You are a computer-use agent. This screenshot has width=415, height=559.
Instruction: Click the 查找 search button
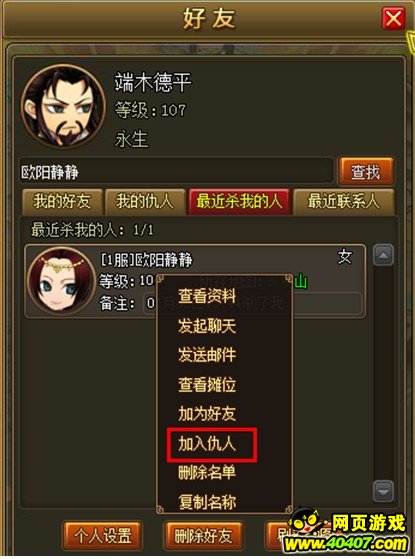(366, 172)
